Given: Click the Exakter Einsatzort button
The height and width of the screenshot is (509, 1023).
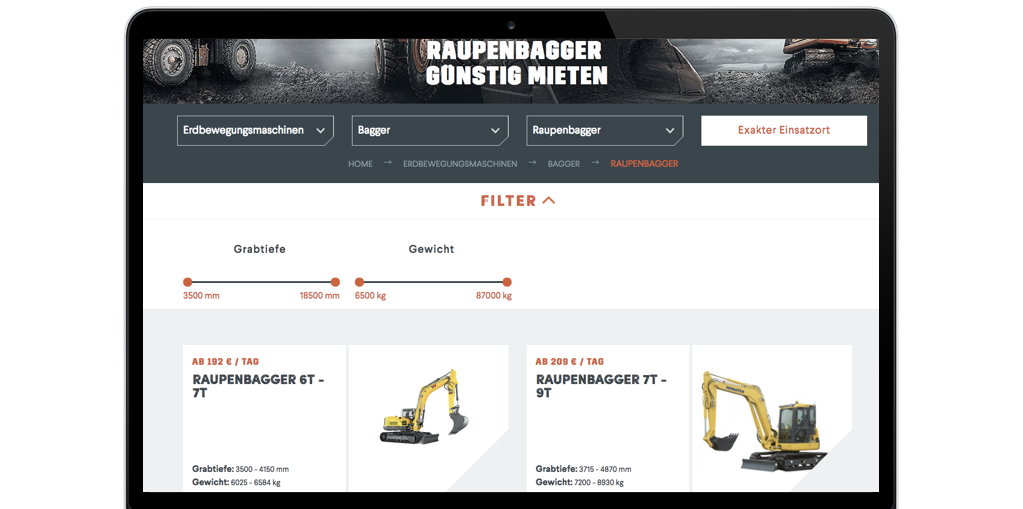Looking at the screenshot, I should pos(784,131).
